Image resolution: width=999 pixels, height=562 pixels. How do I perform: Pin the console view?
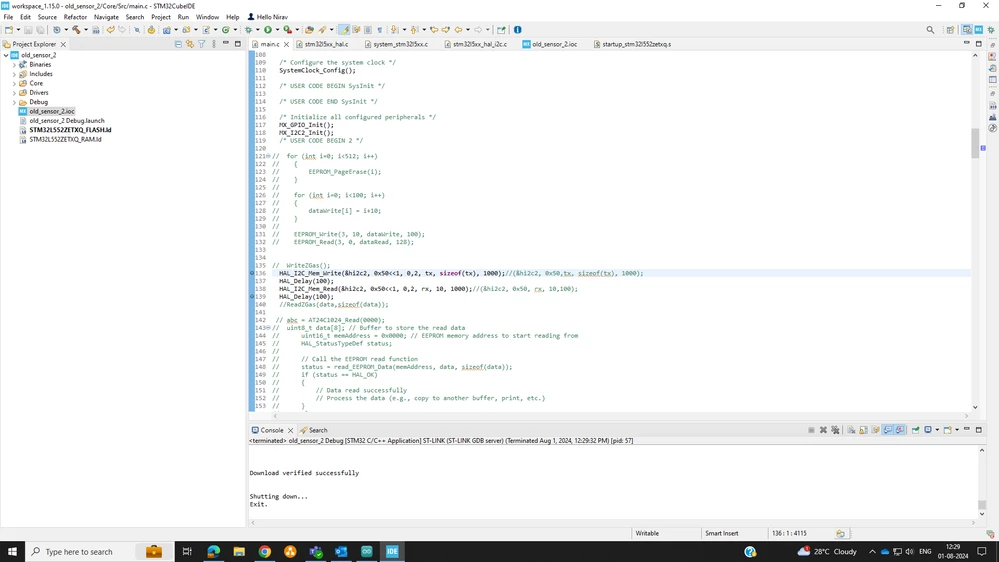(916, 430)
